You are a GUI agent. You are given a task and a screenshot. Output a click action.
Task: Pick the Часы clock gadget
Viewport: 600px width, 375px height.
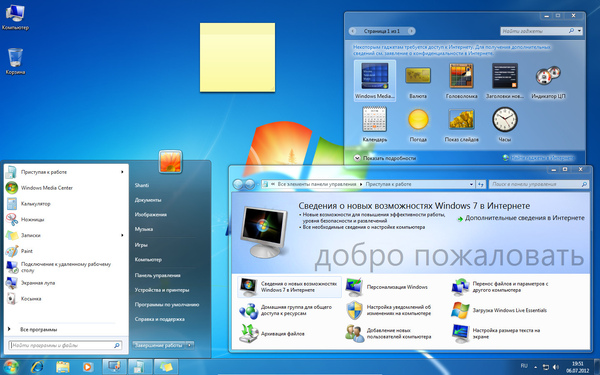[505, 125]
